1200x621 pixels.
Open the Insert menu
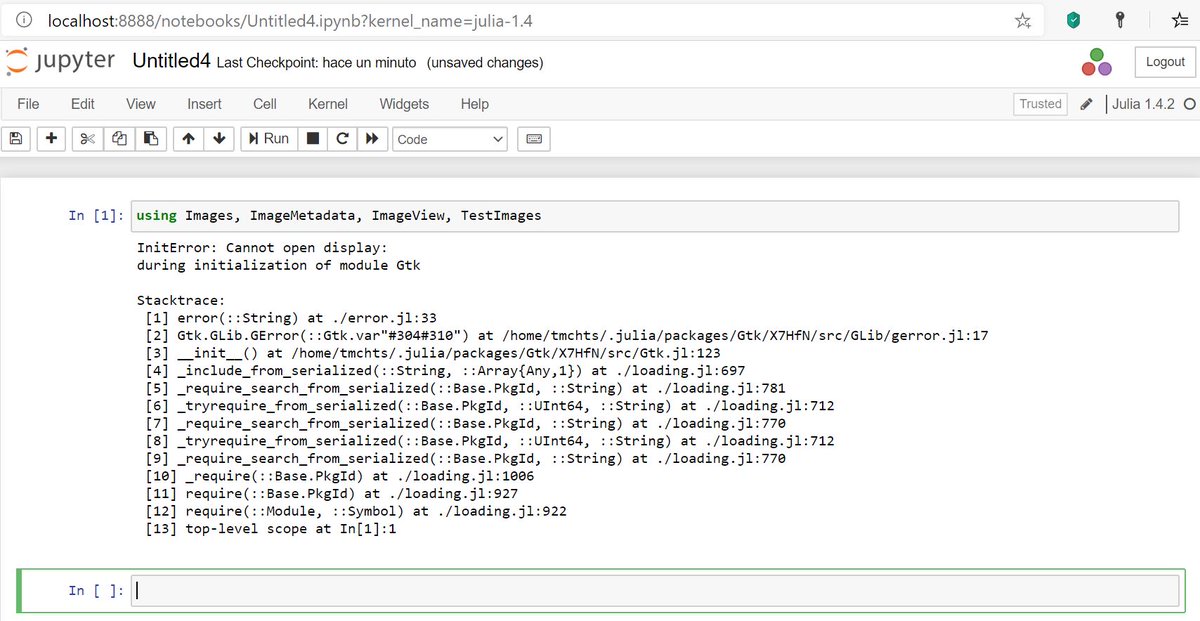point(204,104)
